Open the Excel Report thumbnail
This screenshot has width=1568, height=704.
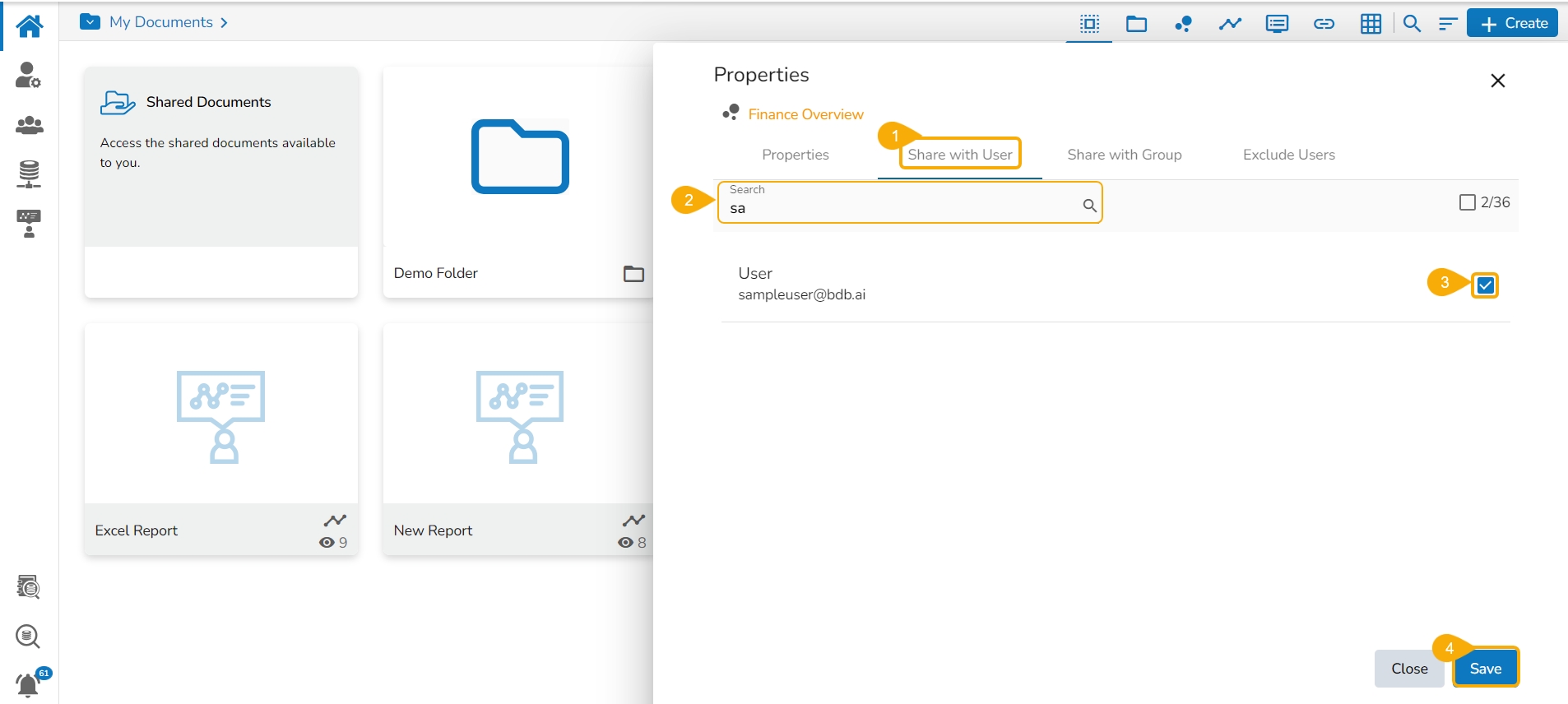221,416
